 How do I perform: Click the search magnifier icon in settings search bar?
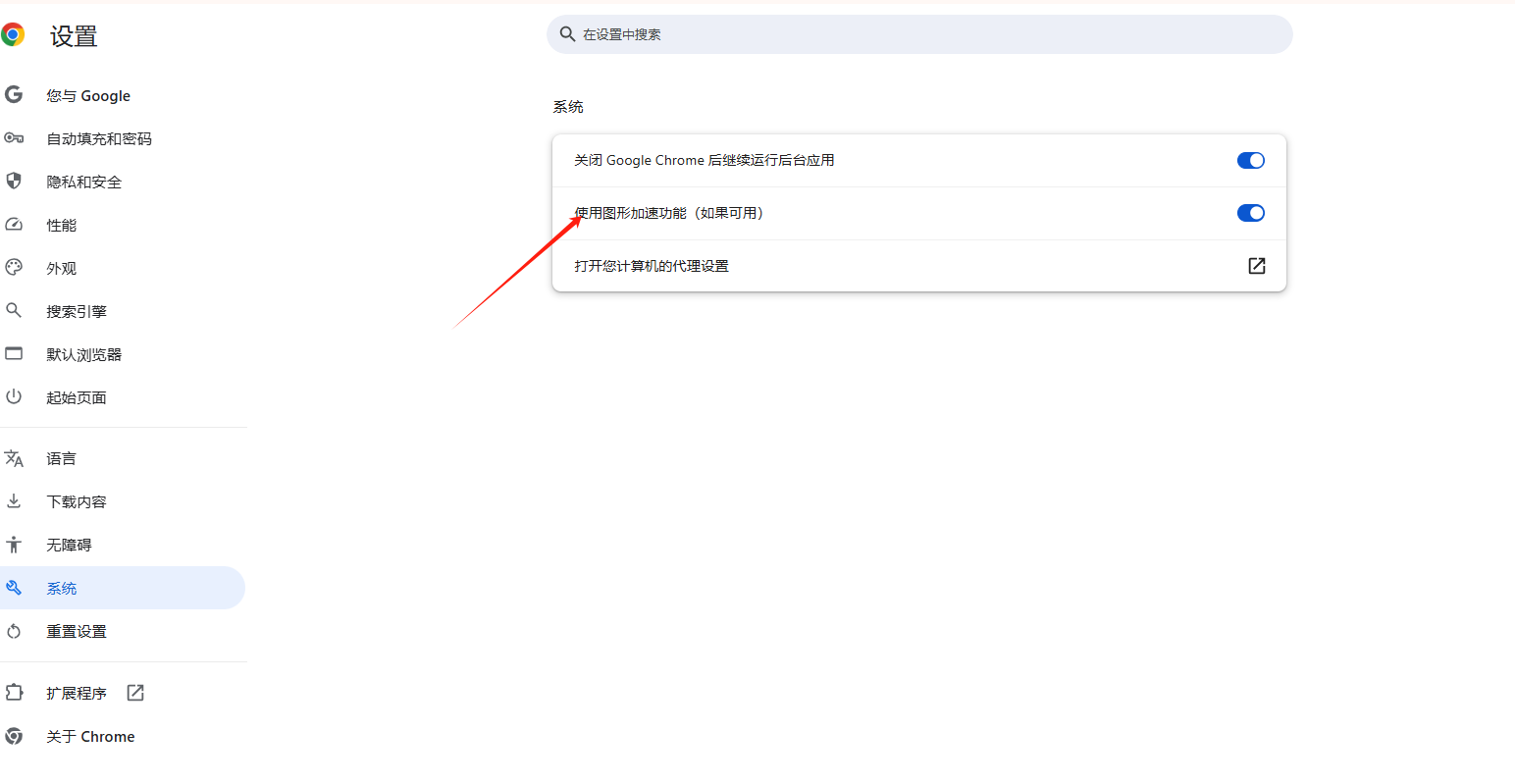tap(567, 34)
